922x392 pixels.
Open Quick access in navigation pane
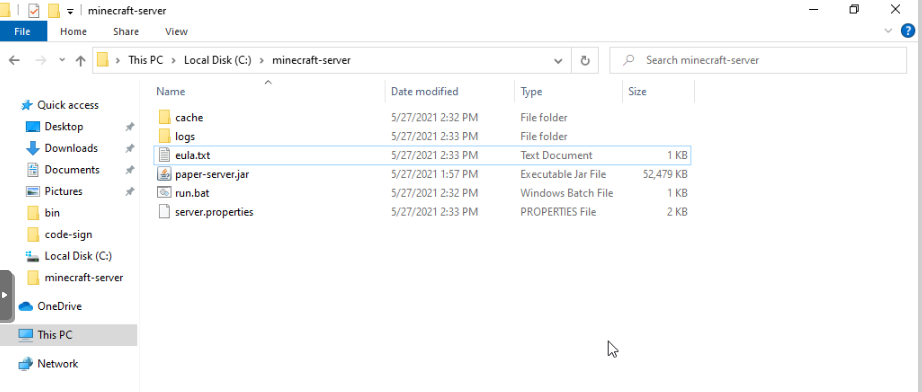68,105
